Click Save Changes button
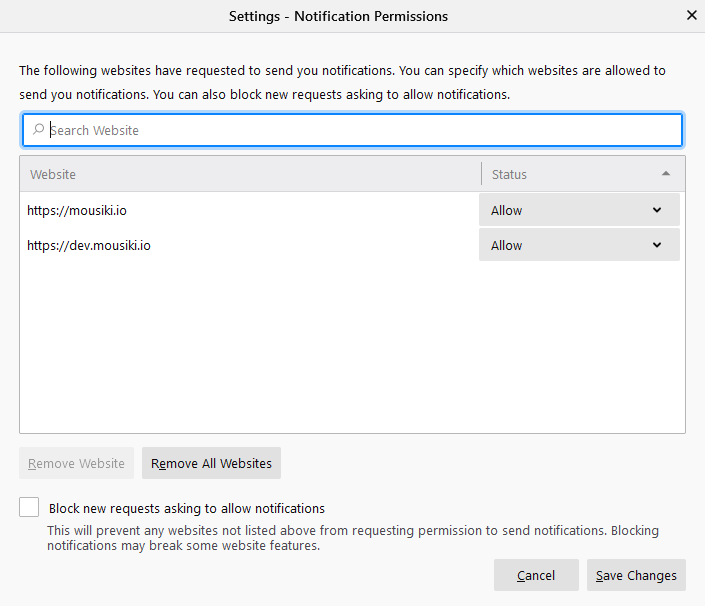 tap(636, 575)
